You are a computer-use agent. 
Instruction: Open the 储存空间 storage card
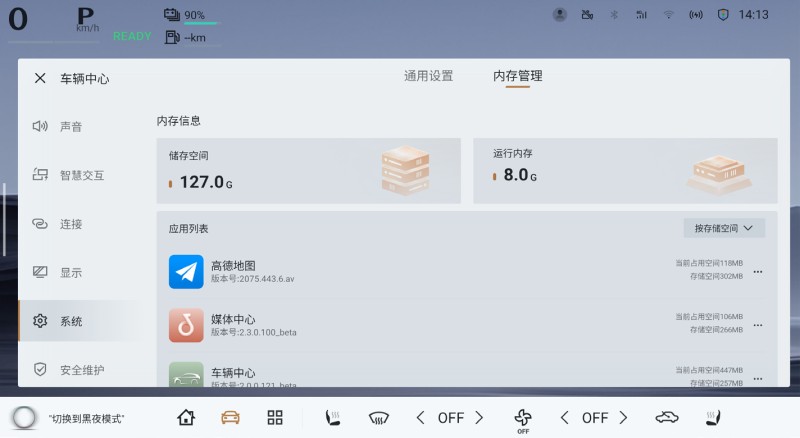(x=309, y=171)
